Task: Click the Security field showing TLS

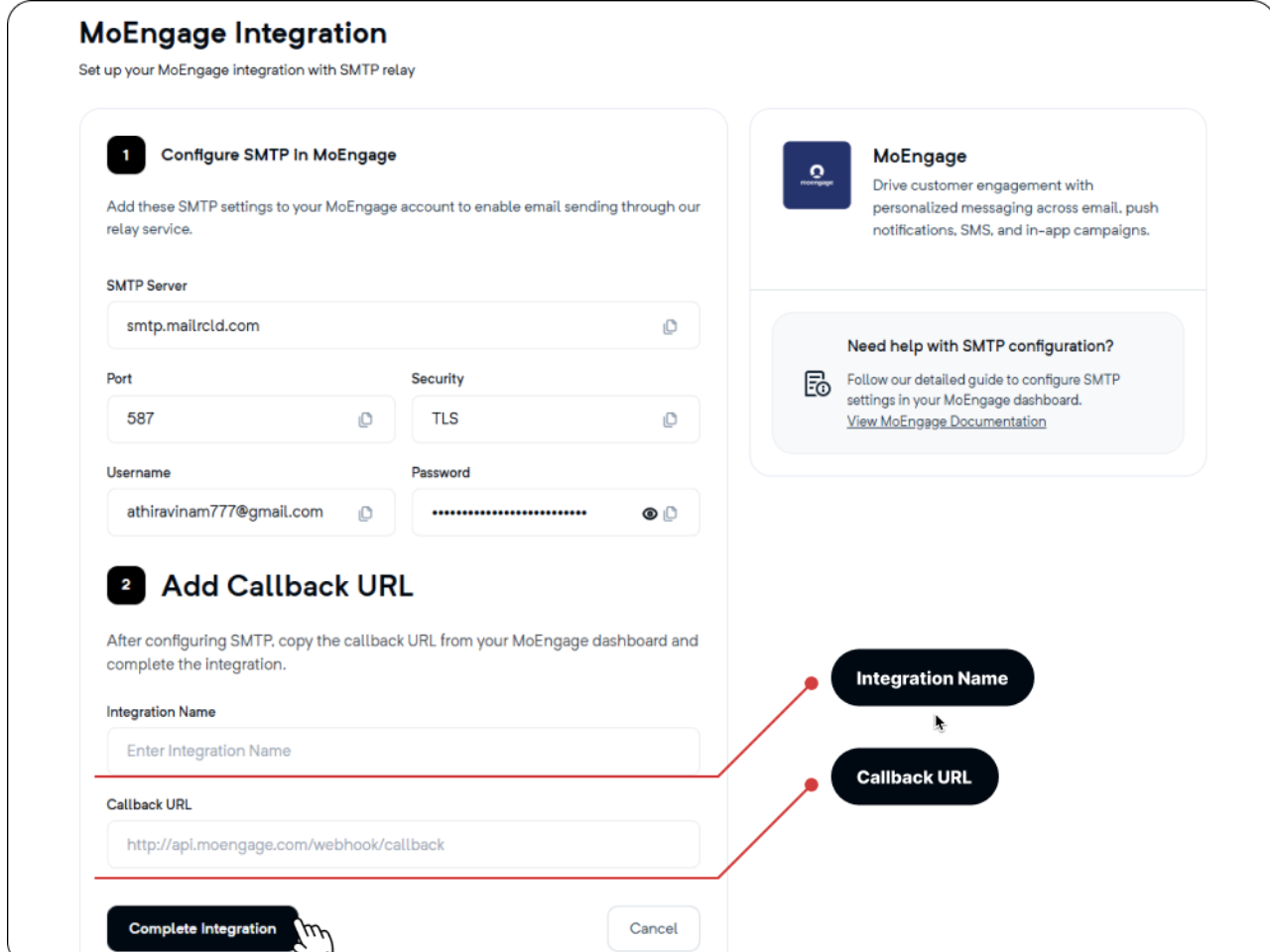Action: (x=556, y=418)
